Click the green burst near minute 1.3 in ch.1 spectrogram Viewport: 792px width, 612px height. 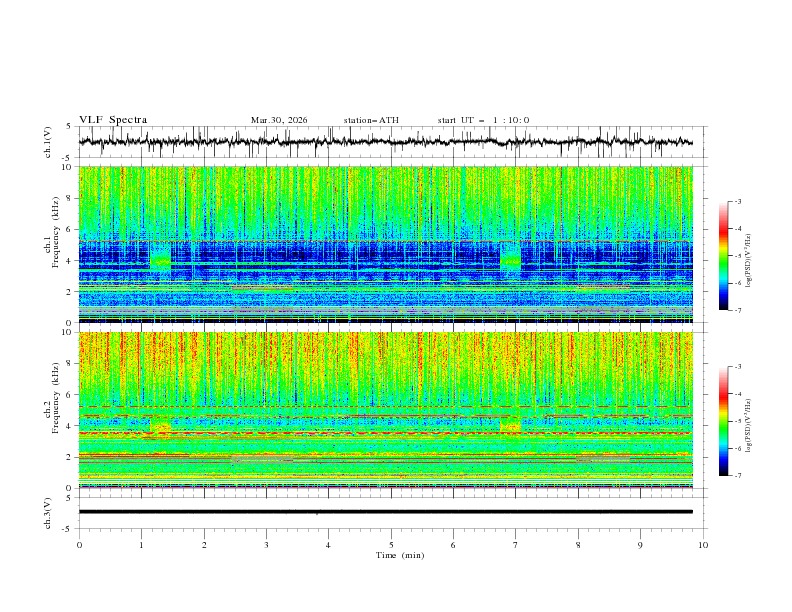click(x=161, y=261)
